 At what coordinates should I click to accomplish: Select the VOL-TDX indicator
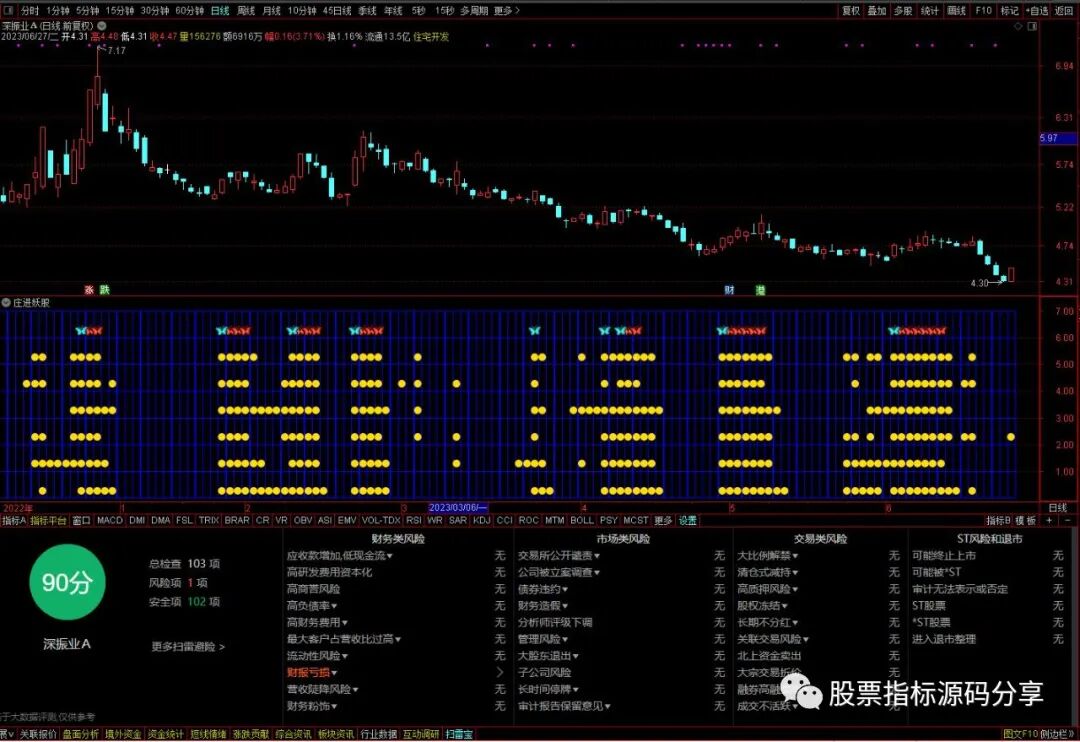pos(381,521)
